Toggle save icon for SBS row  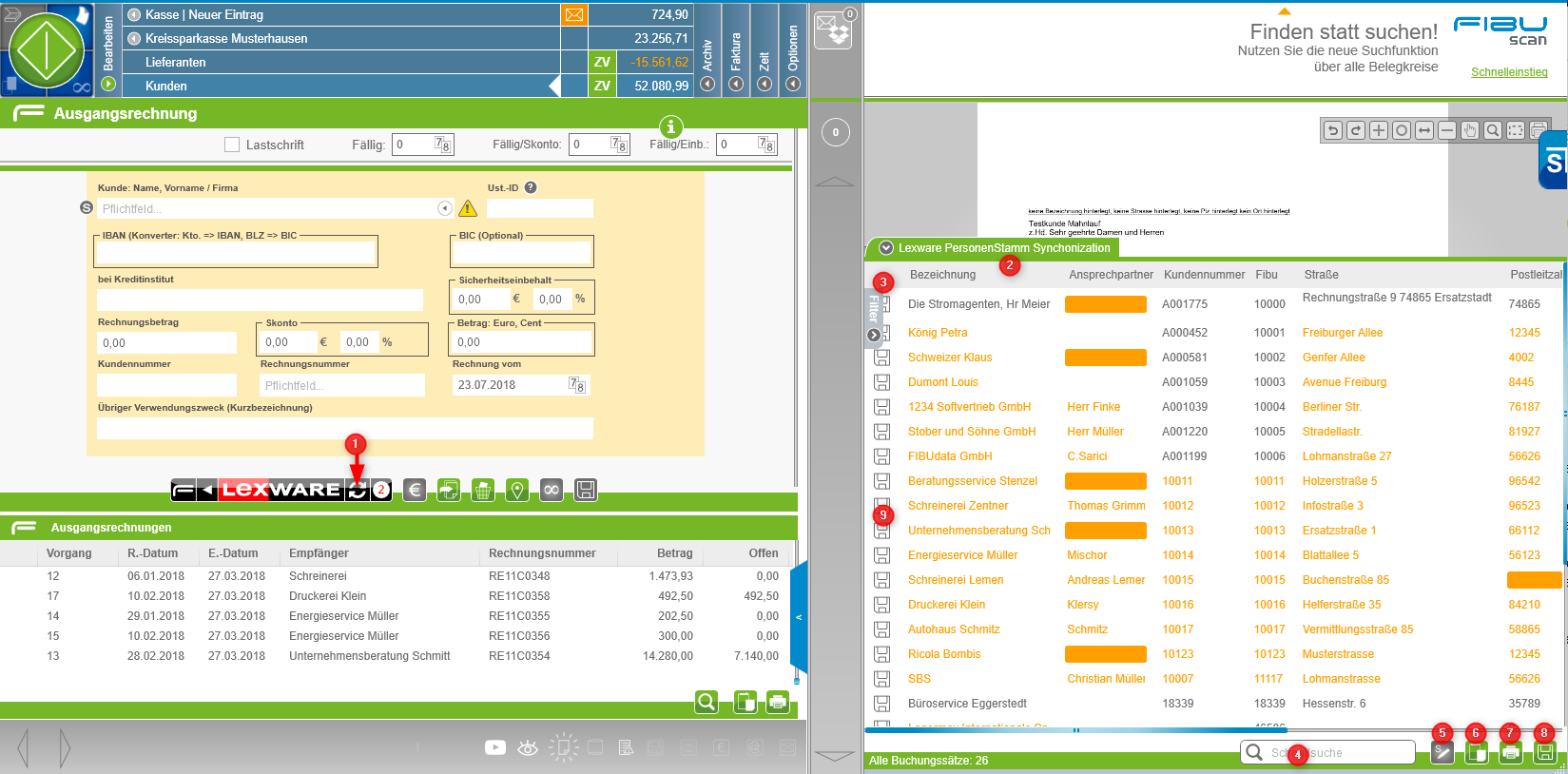[882, 679]
